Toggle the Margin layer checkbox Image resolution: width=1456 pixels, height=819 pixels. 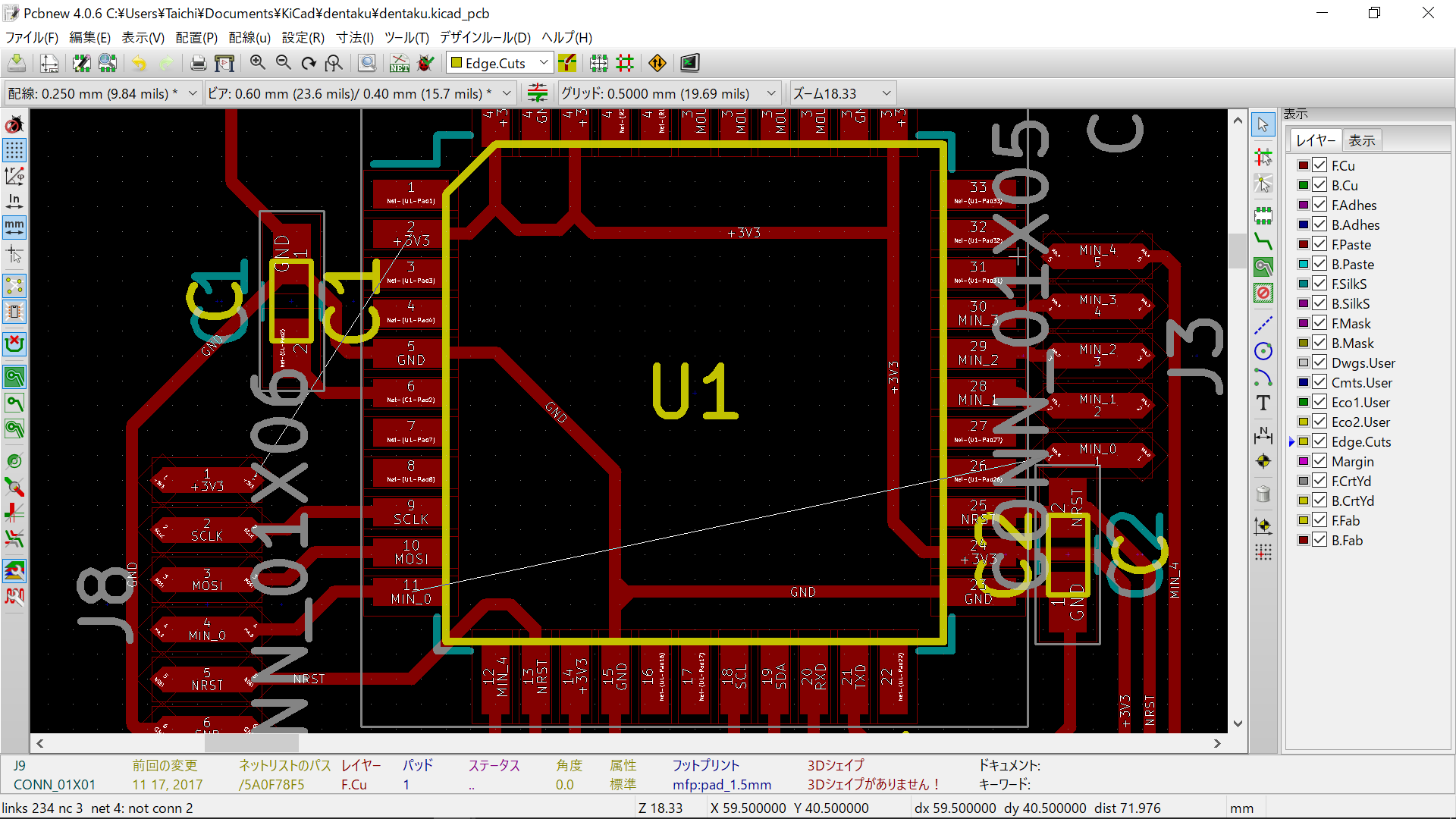coord(1319,461)
